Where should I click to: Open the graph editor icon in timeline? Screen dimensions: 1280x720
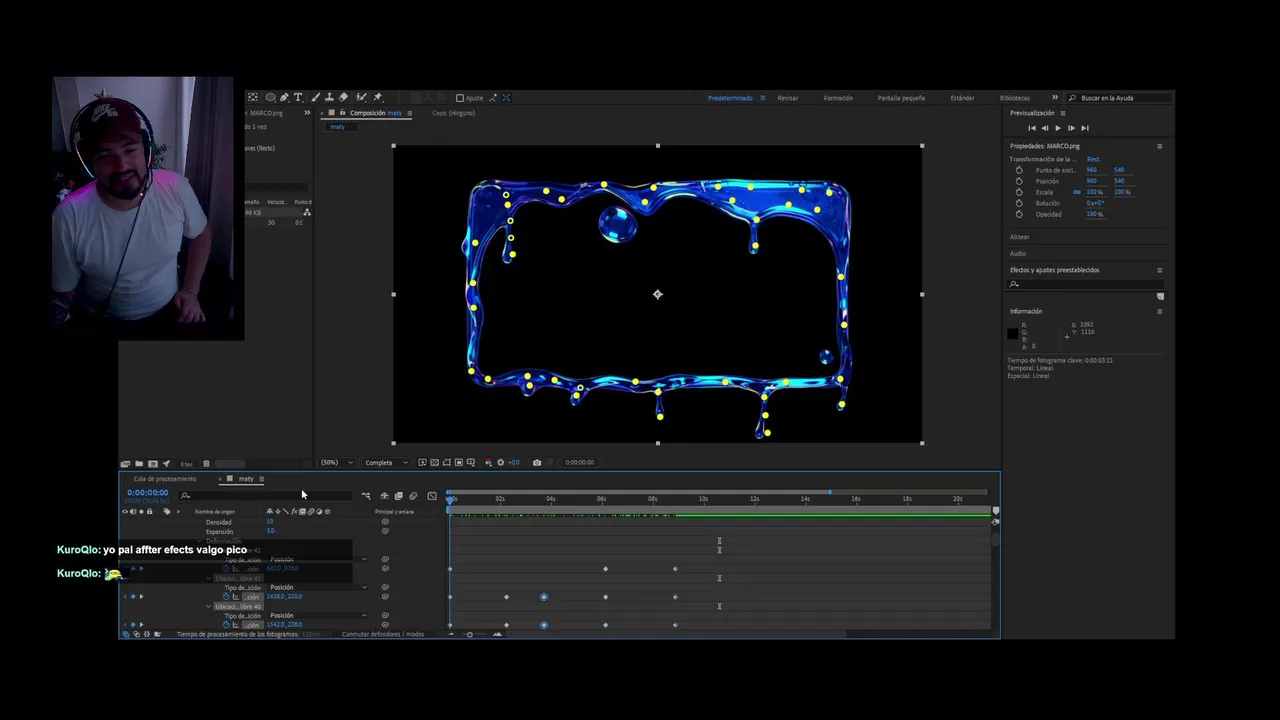point(432,496)
